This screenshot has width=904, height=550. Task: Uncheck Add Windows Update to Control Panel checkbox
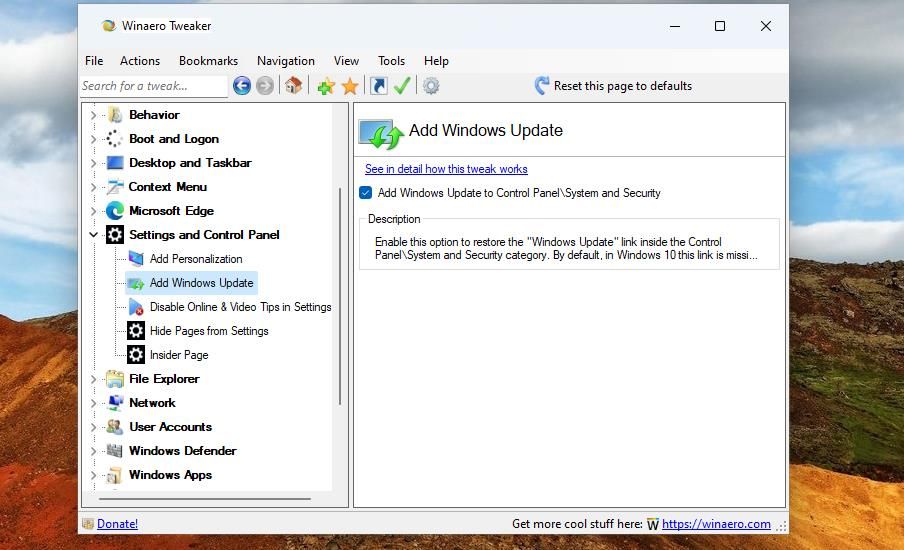(366, 193)
